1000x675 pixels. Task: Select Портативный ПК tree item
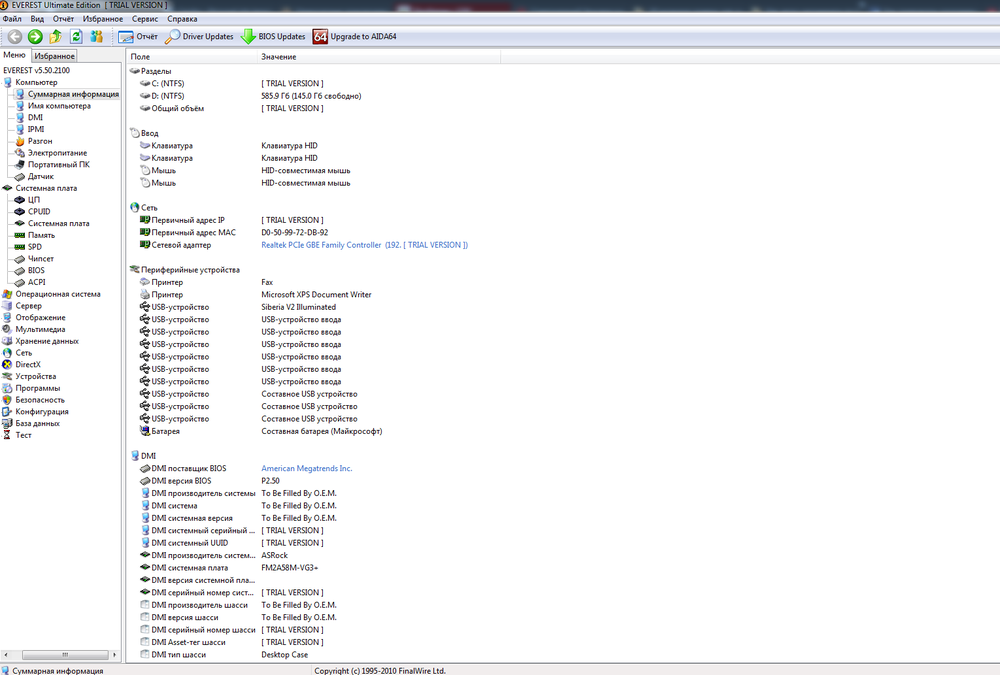(59, 165)
